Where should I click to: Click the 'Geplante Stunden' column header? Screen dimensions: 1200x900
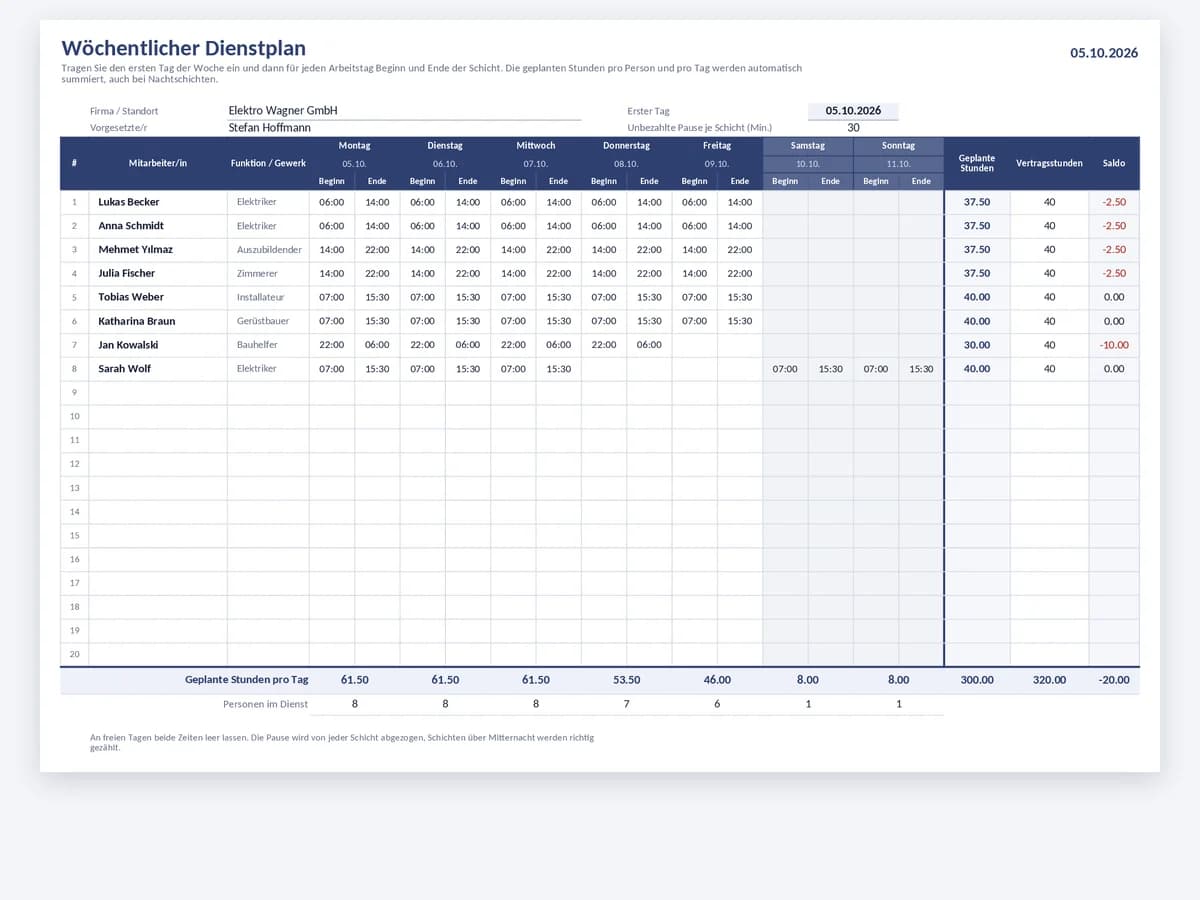pos(977,163)
